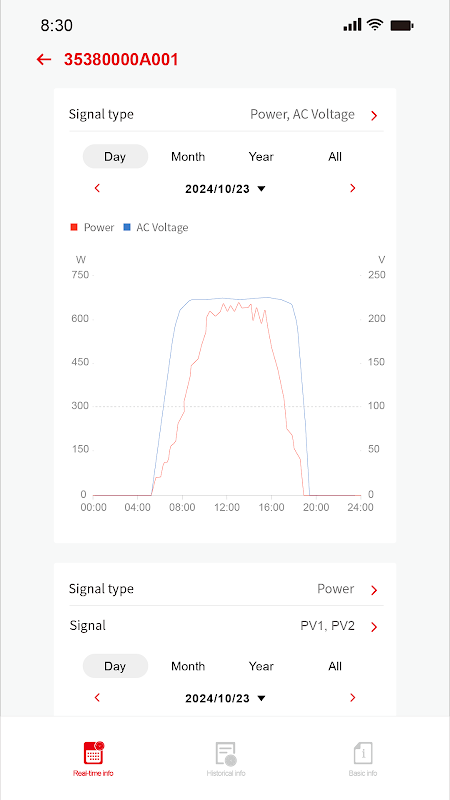
Task: Click the cellular signal bars icon
Action: (x=353, y=24)
